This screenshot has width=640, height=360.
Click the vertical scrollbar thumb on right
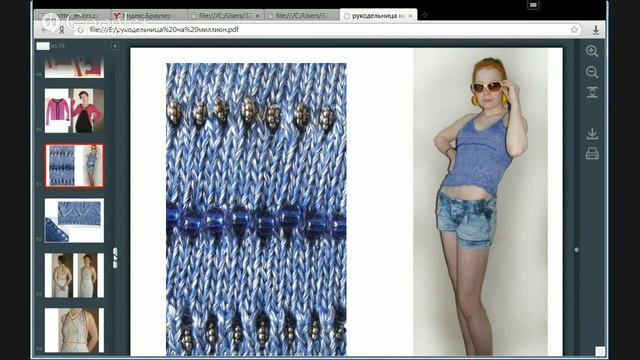point(576,250)
